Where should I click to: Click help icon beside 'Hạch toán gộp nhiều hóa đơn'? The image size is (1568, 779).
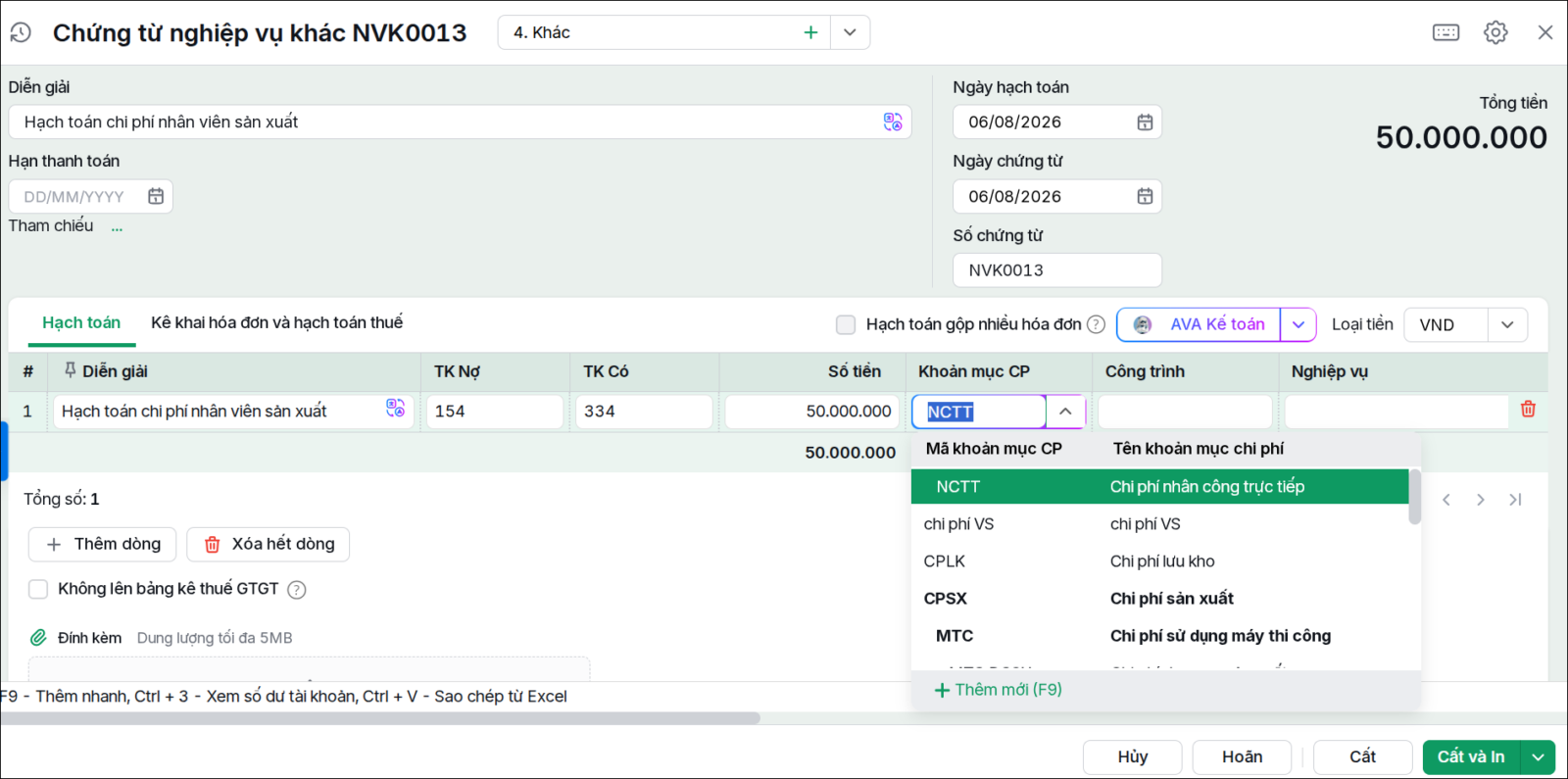coord(1097,324)
